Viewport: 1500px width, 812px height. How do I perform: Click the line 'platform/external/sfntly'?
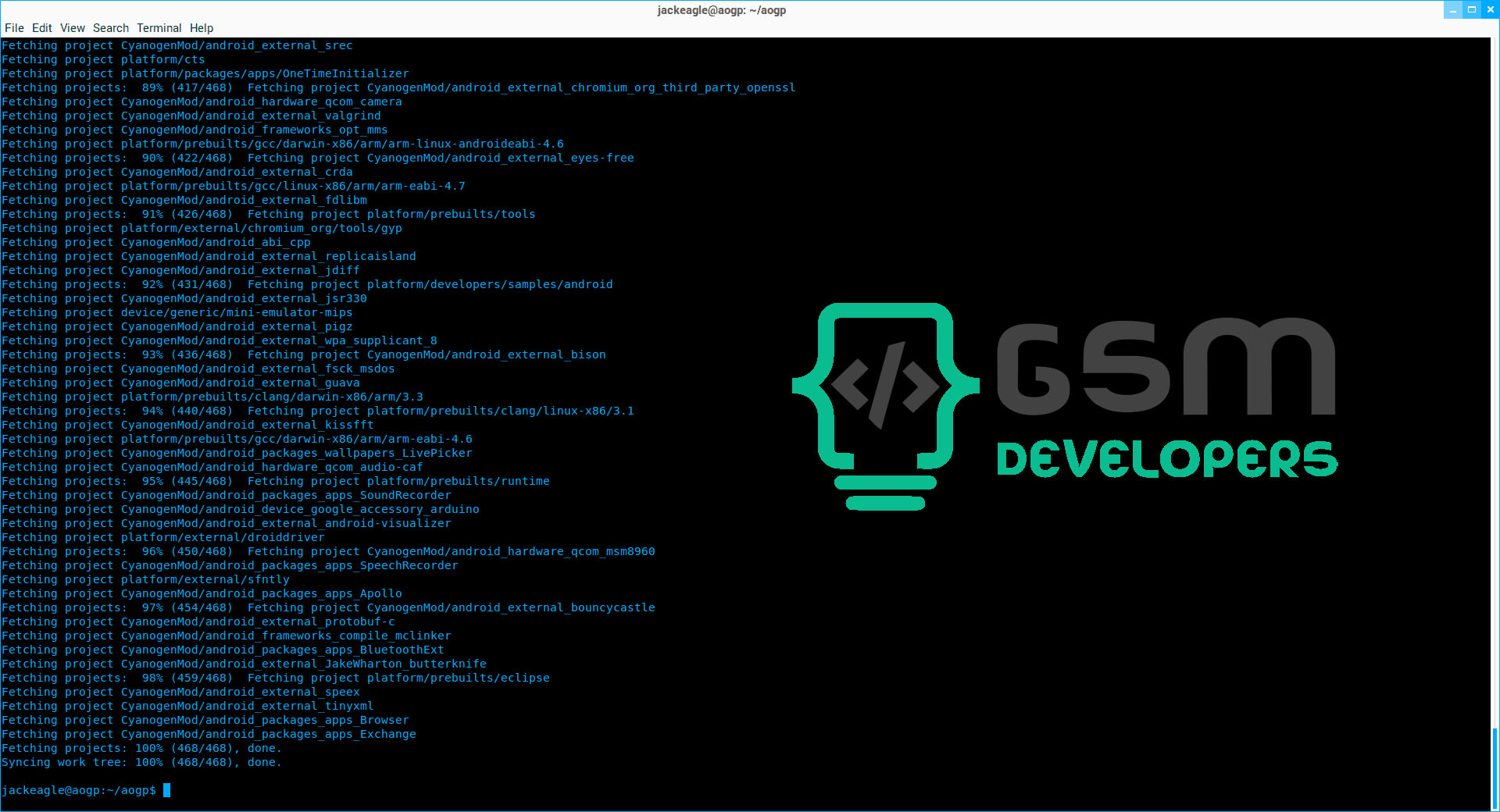pos(145,579)
